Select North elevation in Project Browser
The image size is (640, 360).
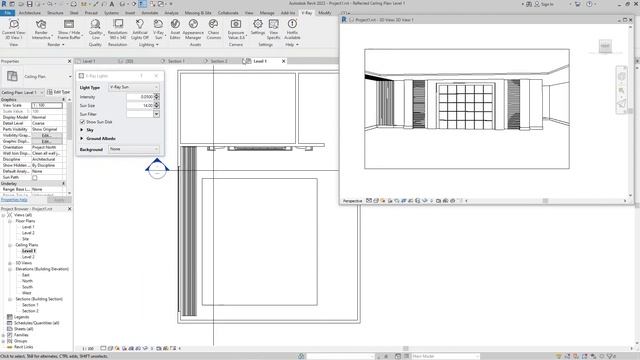point(27,281)
